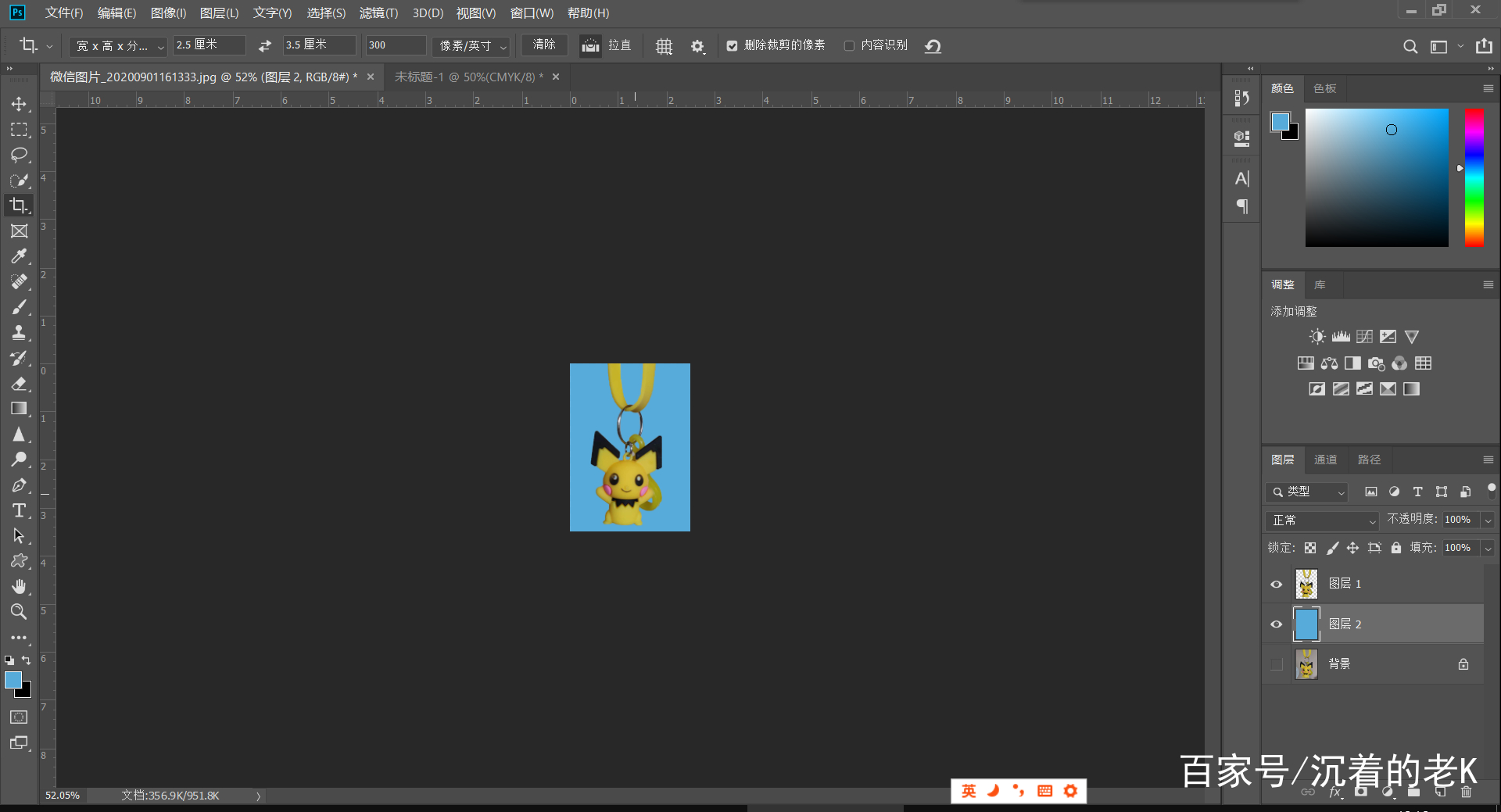Click the rainbow hue slider bar
The width and height of the screenshot is (1501, 812).
[1474, 178]
